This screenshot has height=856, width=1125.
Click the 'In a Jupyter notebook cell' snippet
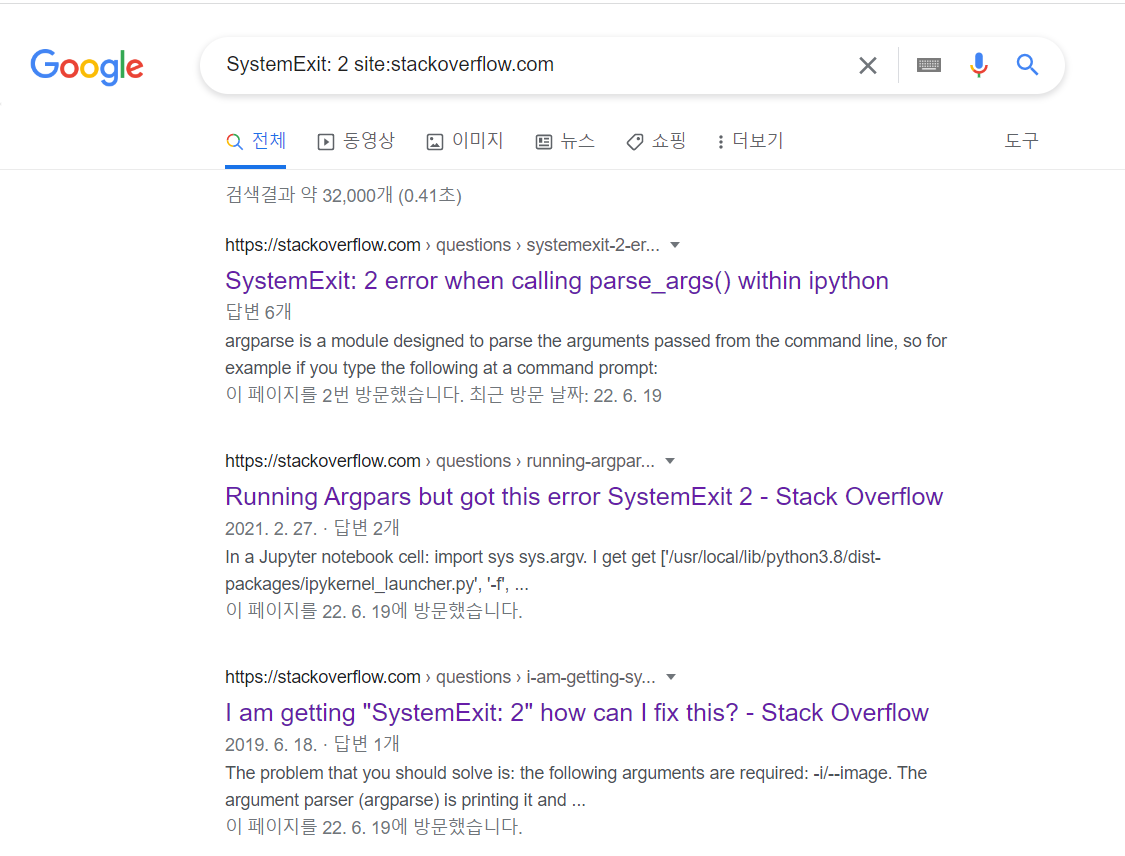[x=553, y=570]
